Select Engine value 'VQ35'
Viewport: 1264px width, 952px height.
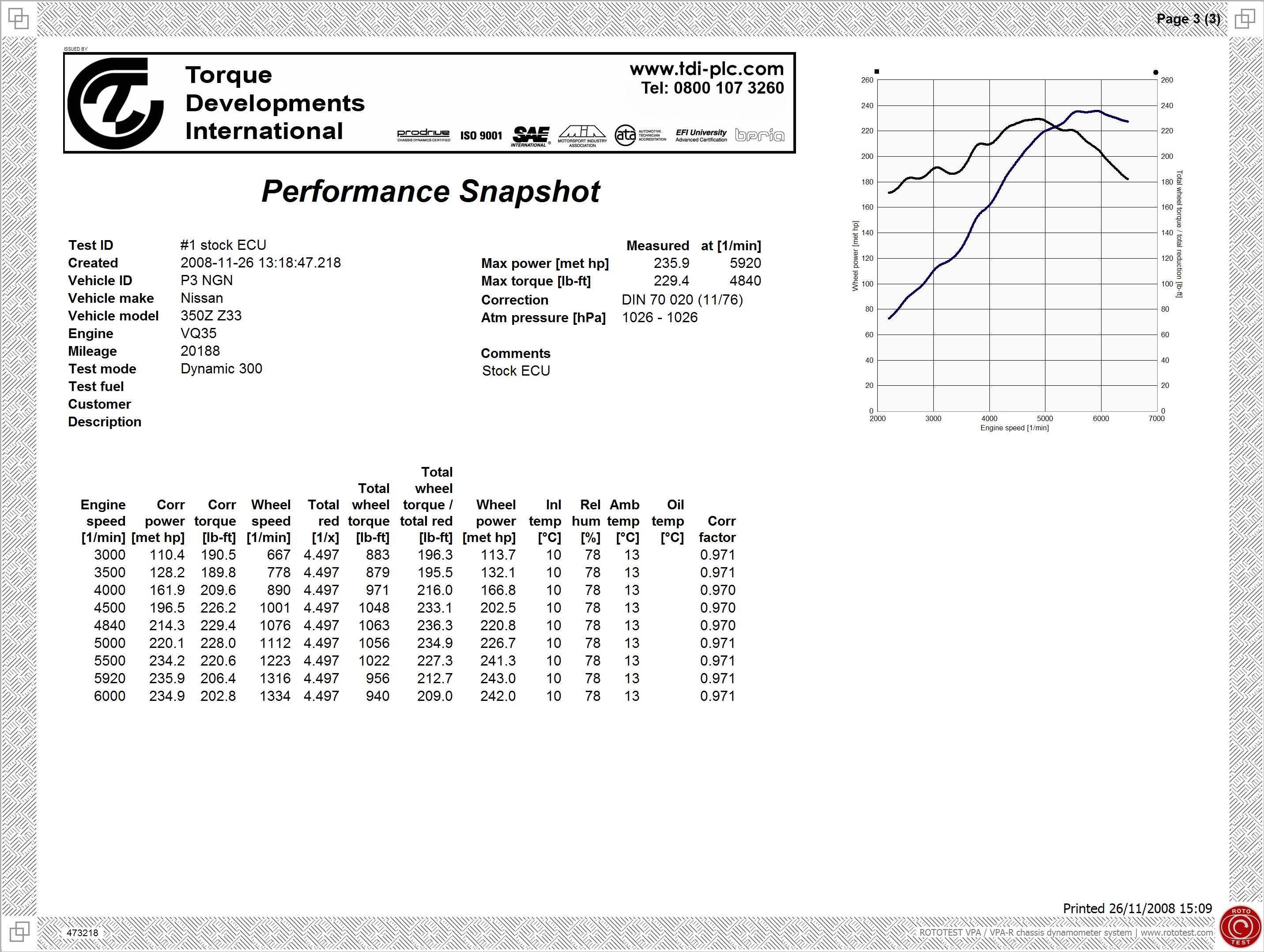(x=198, y=334)
